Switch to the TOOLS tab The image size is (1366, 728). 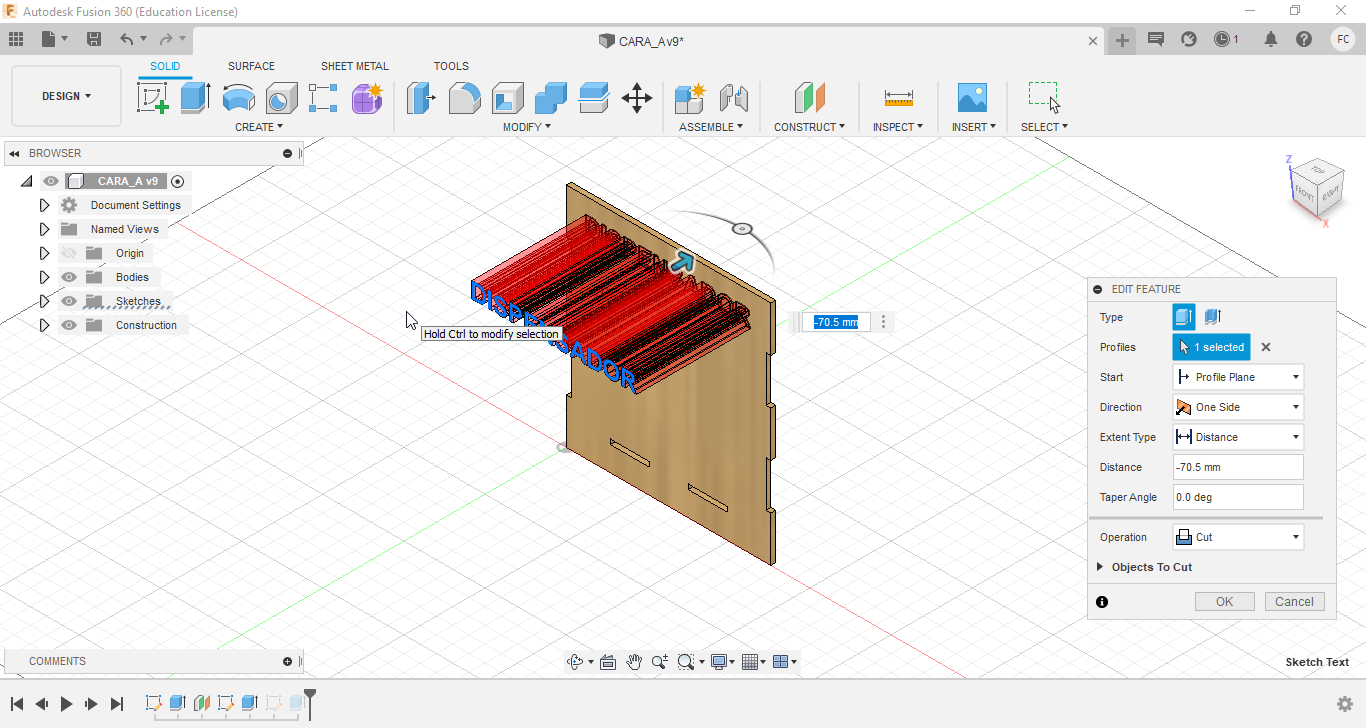451,66
